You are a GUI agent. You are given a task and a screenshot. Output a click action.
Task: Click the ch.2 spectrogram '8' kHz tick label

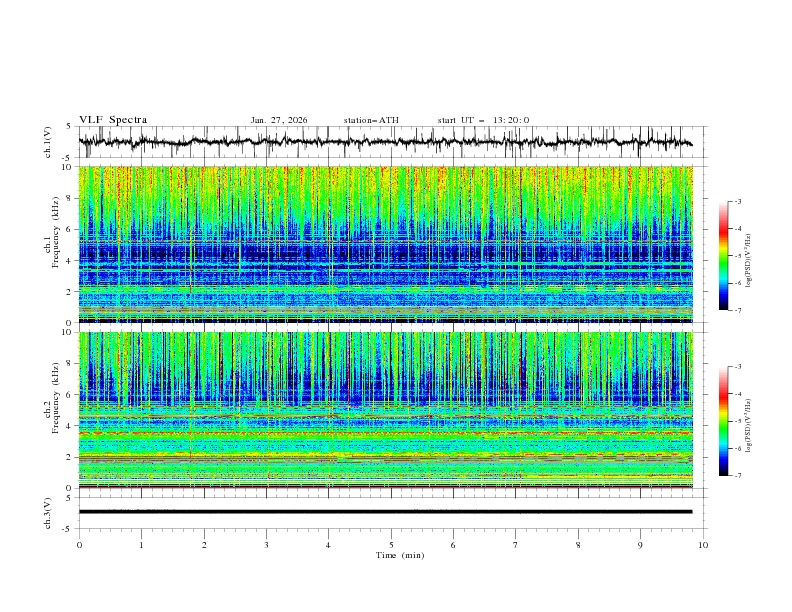pos(70,364)
